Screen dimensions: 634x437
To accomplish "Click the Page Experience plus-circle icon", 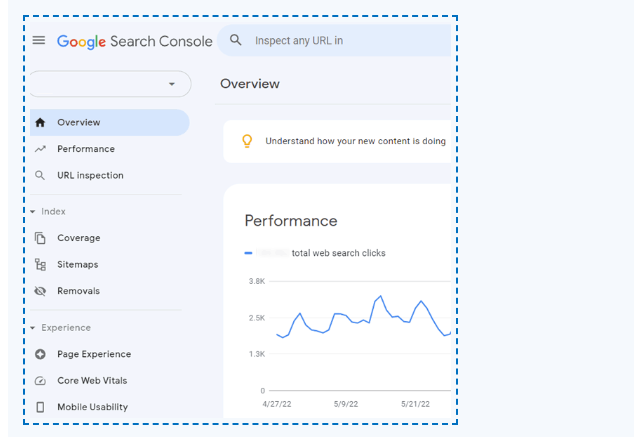I will click(40, 354).
